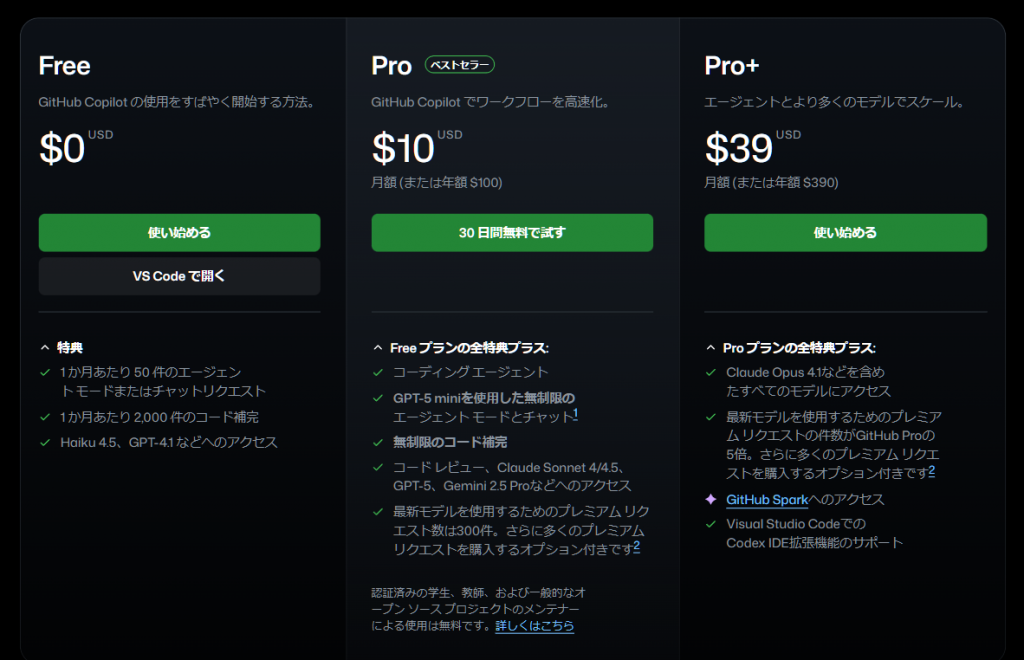Open footnote 2 in the Pro+ plan
Screen dimensions: 1024x660
[932, 470]
